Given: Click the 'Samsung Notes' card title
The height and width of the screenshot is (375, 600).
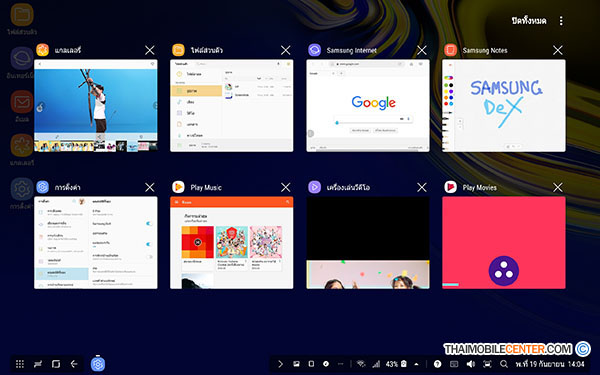Looking at the screenshot, I should pyautogui.click(x=485, y=51).
